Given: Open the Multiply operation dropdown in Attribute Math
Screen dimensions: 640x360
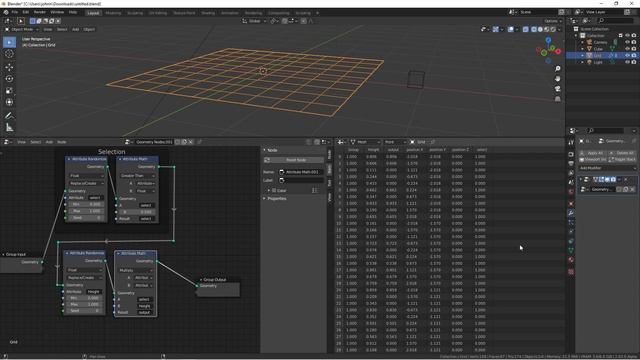Looking at the screenshot, I should click(136, 270).
